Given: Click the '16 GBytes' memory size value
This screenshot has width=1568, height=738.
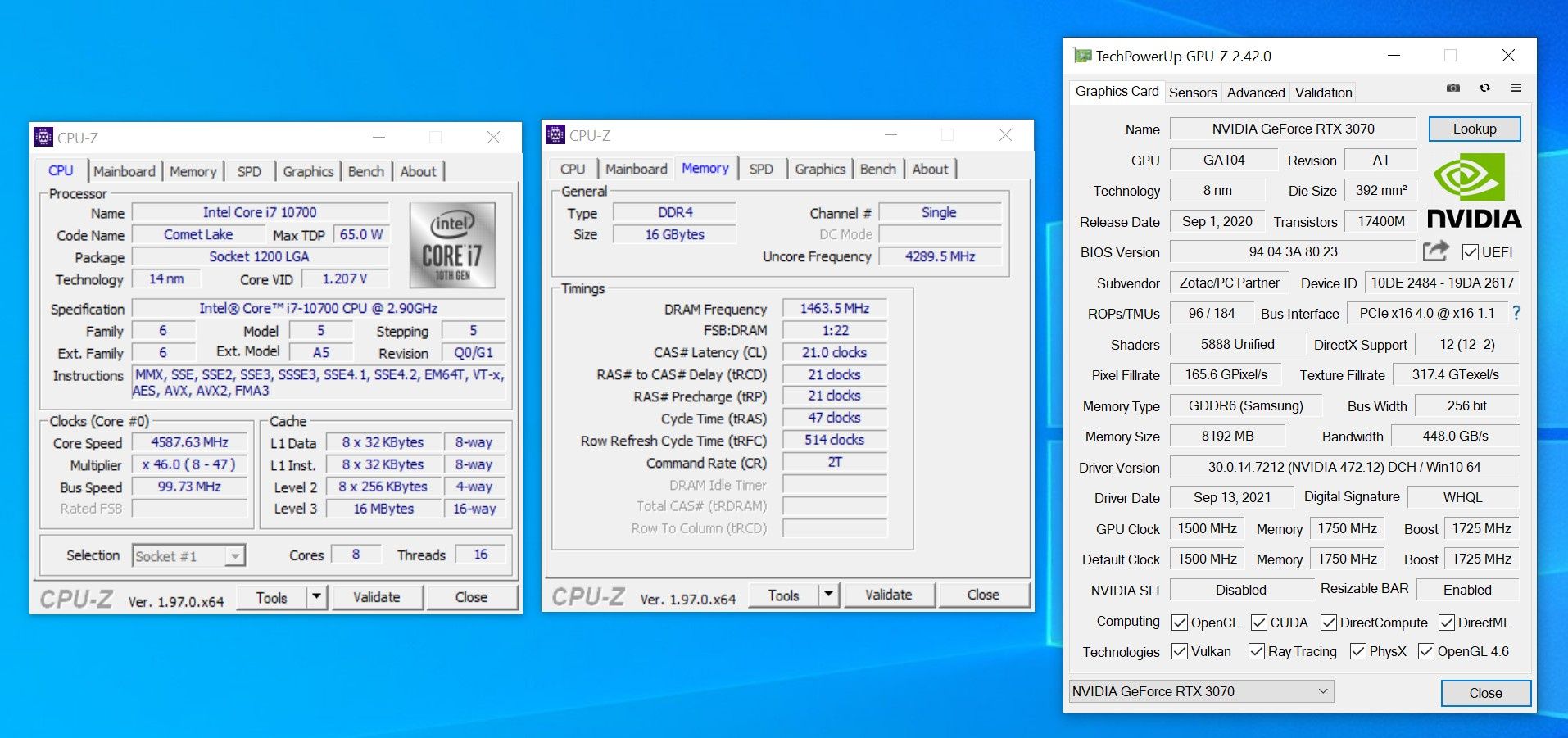Looking at the screenshot, I should 675,234.
